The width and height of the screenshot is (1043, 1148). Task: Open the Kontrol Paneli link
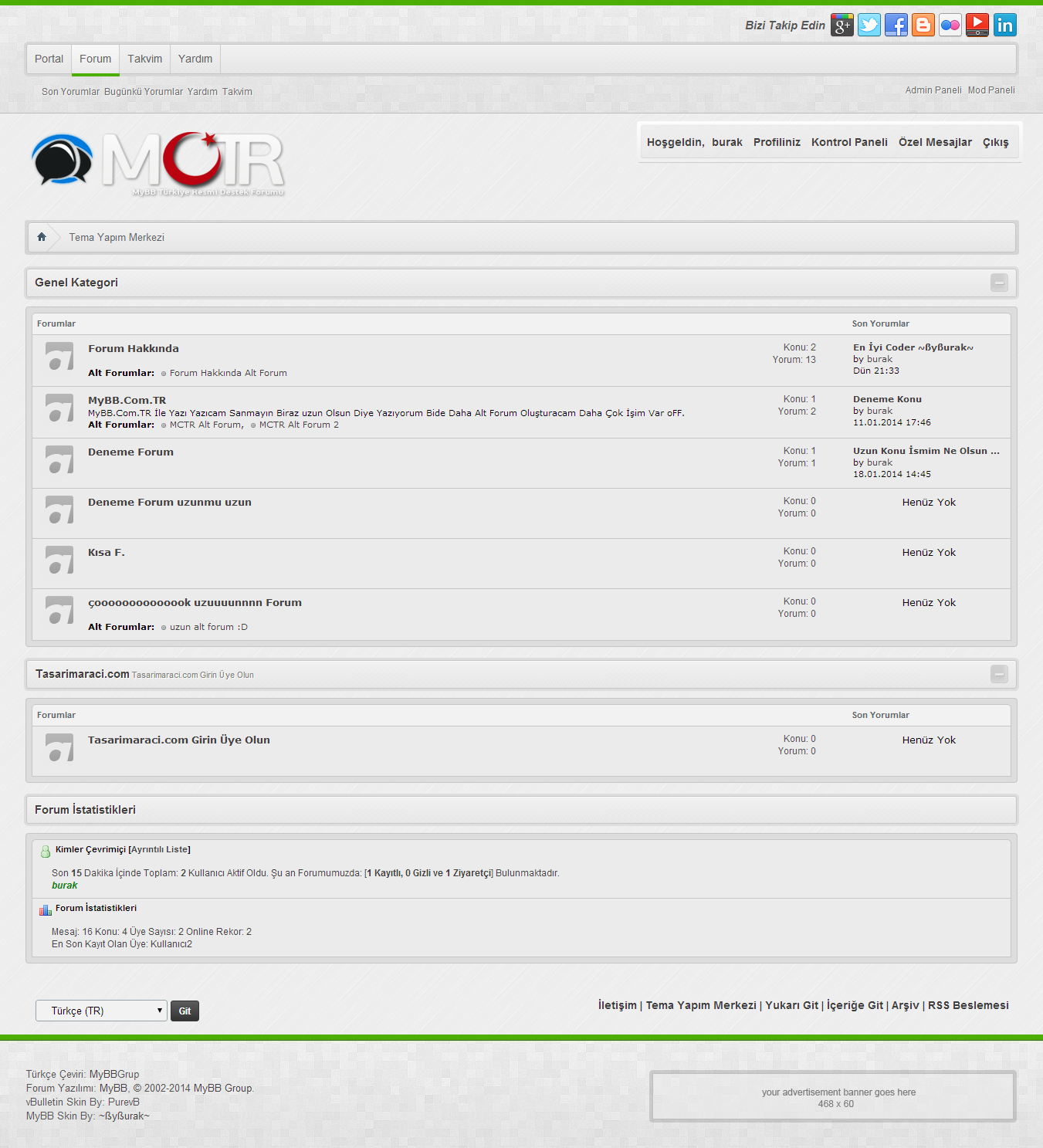(849, 142)
